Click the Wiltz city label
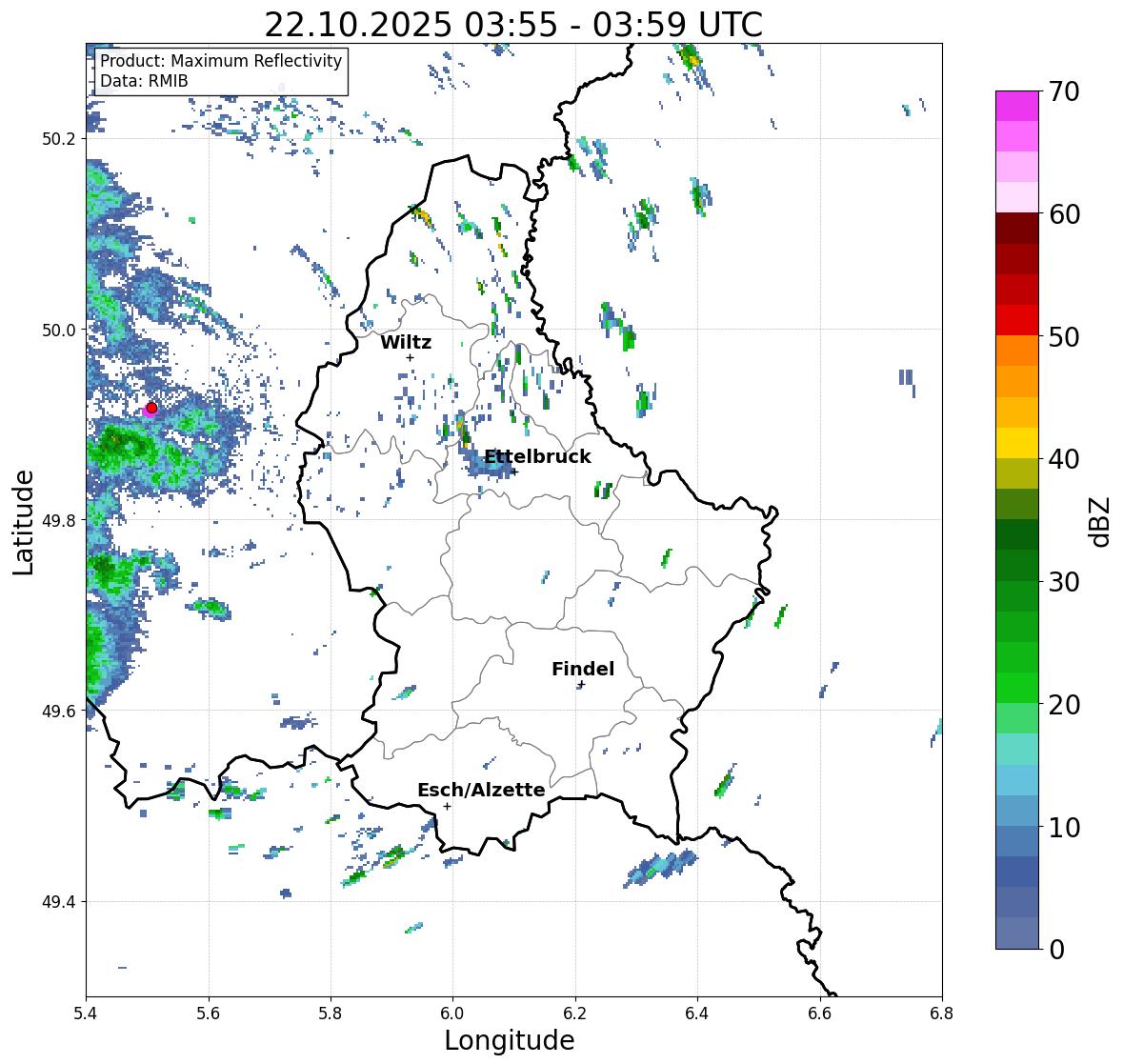The height and width of the screenshot is (1064, 1123). pyautogui.click(x=406, y=342)
